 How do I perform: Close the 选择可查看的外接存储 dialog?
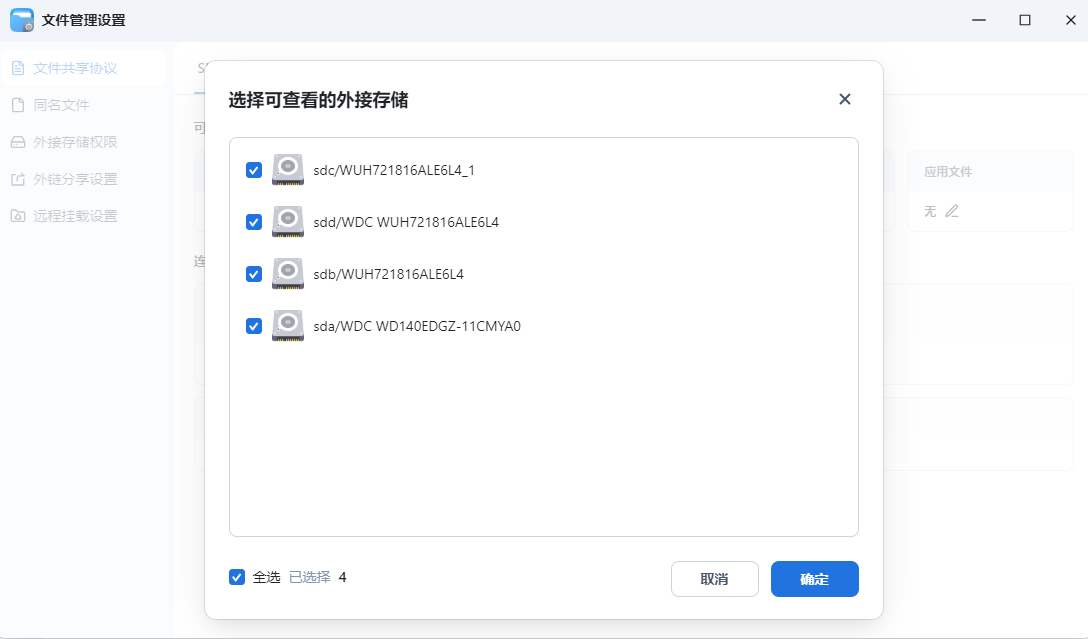tap(845, 99)
